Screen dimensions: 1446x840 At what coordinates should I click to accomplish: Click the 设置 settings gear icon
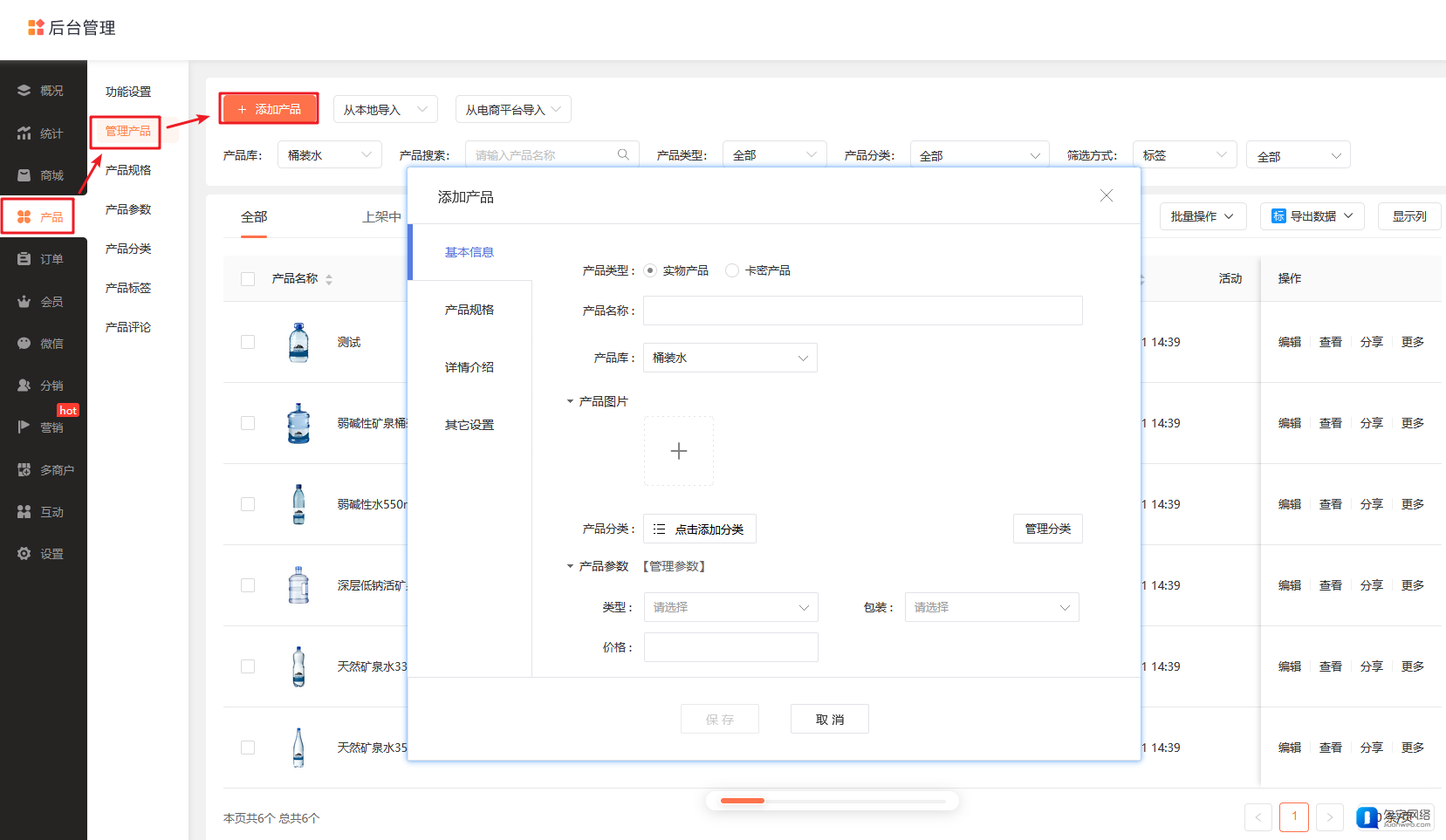(24, 554)
